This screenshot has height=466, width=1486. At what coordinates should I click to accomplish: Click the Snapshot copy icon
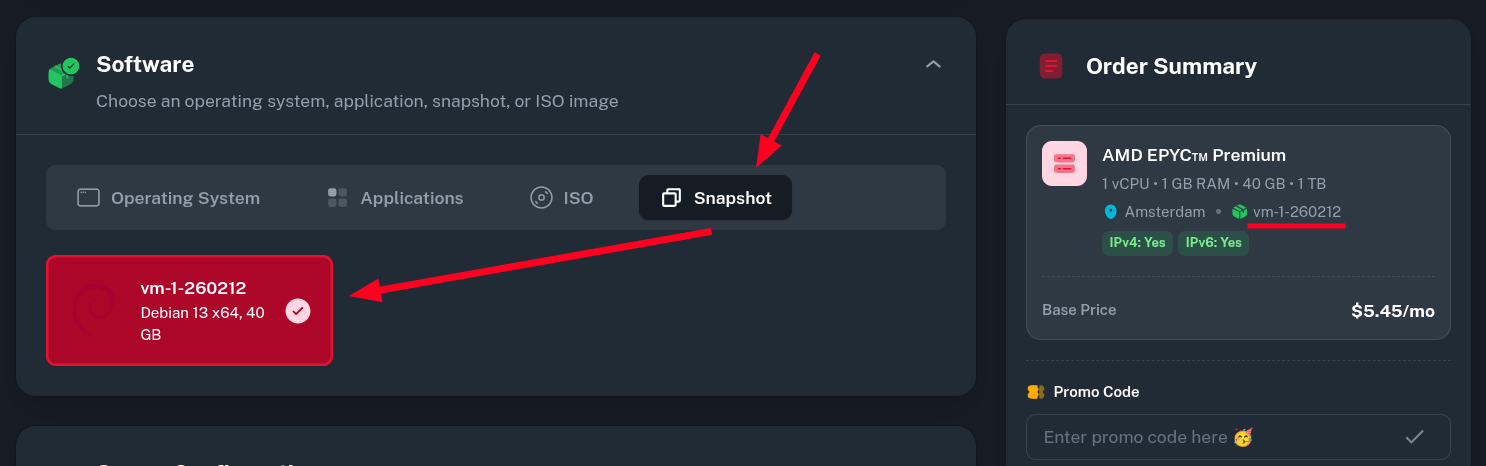pos(671,198)
